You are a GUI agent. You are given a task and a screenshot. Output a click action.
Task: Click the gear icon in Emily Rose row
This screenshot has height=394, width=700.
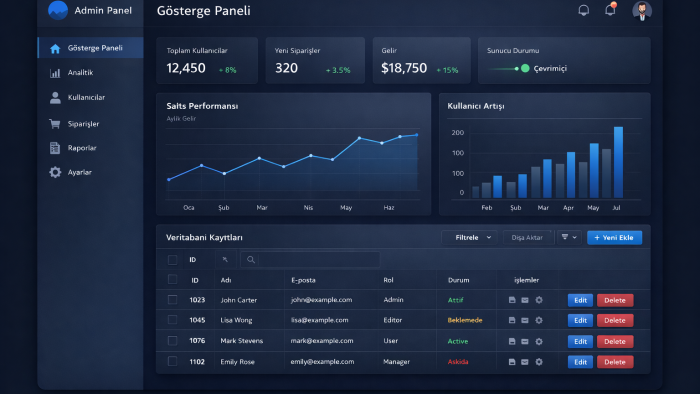coord(539,362)
